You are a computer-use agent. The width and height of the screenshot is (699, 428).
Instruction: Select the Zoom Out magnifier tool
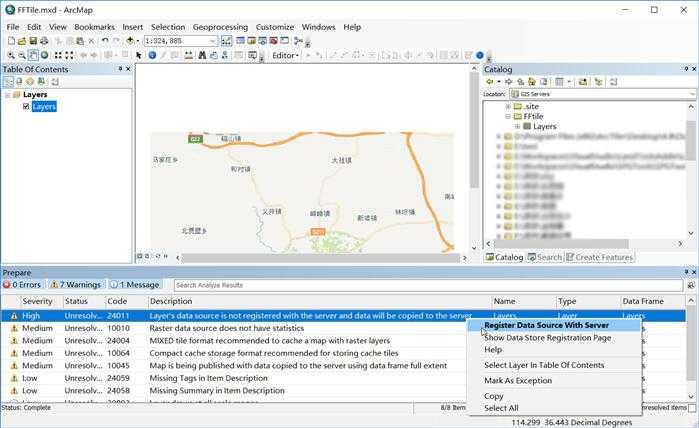pyautogui.click(x=22, y=55)
